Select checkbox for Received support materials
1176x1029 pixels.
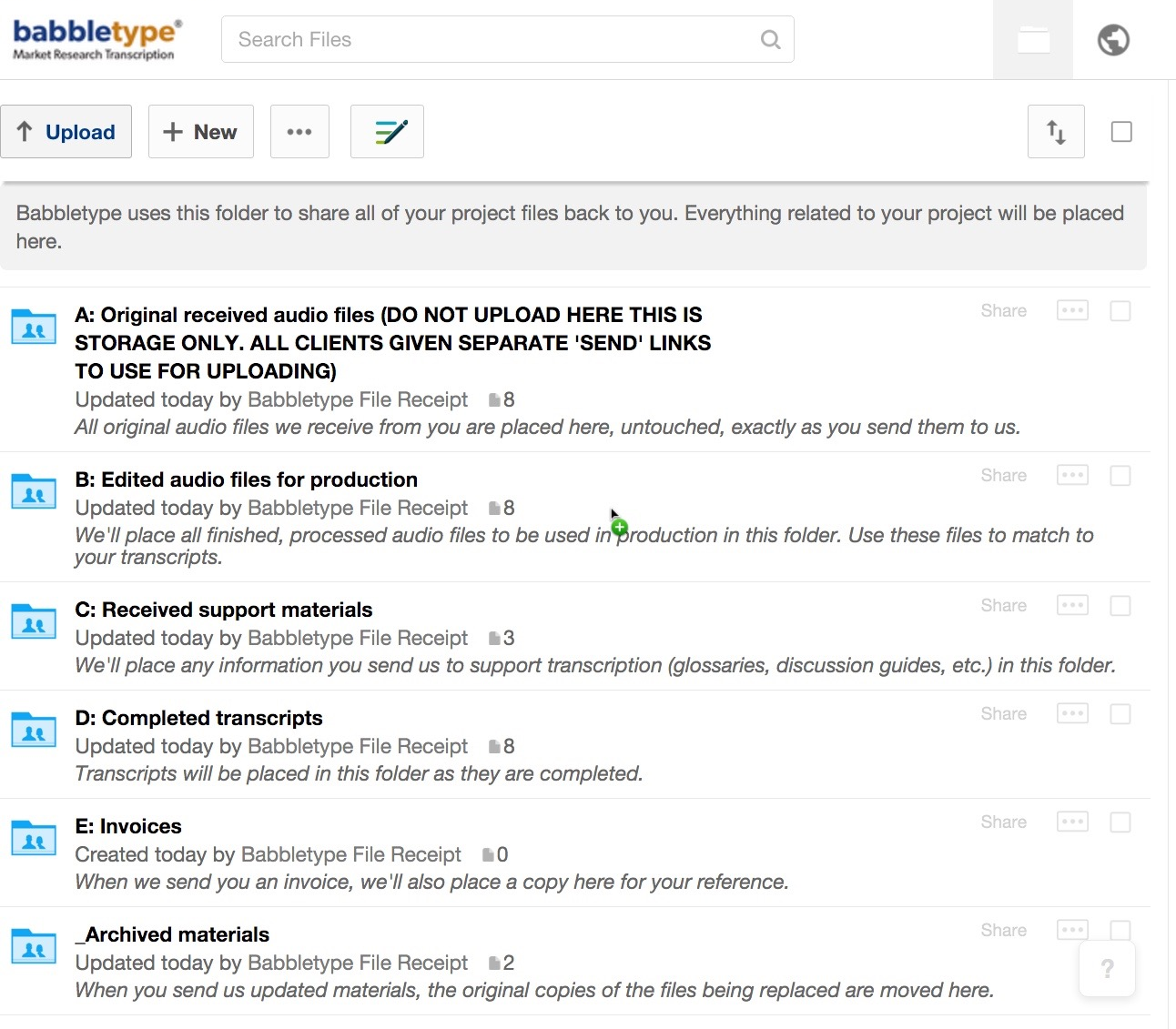click(1120, 606)
